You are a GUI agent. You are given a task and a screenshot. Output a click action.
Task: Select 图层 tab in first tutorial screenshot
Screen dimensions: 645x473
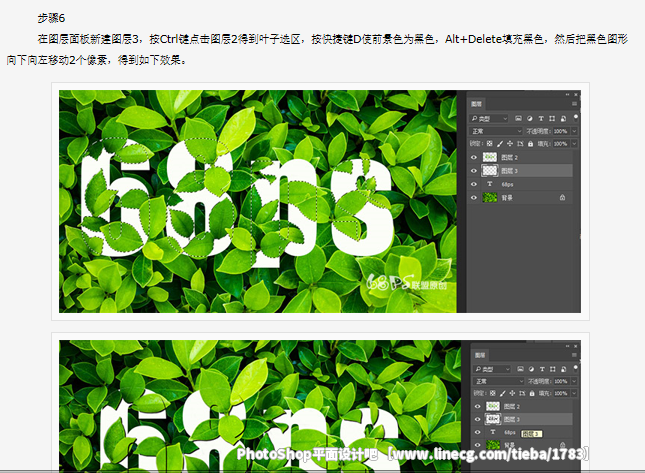tap(476, 104)
